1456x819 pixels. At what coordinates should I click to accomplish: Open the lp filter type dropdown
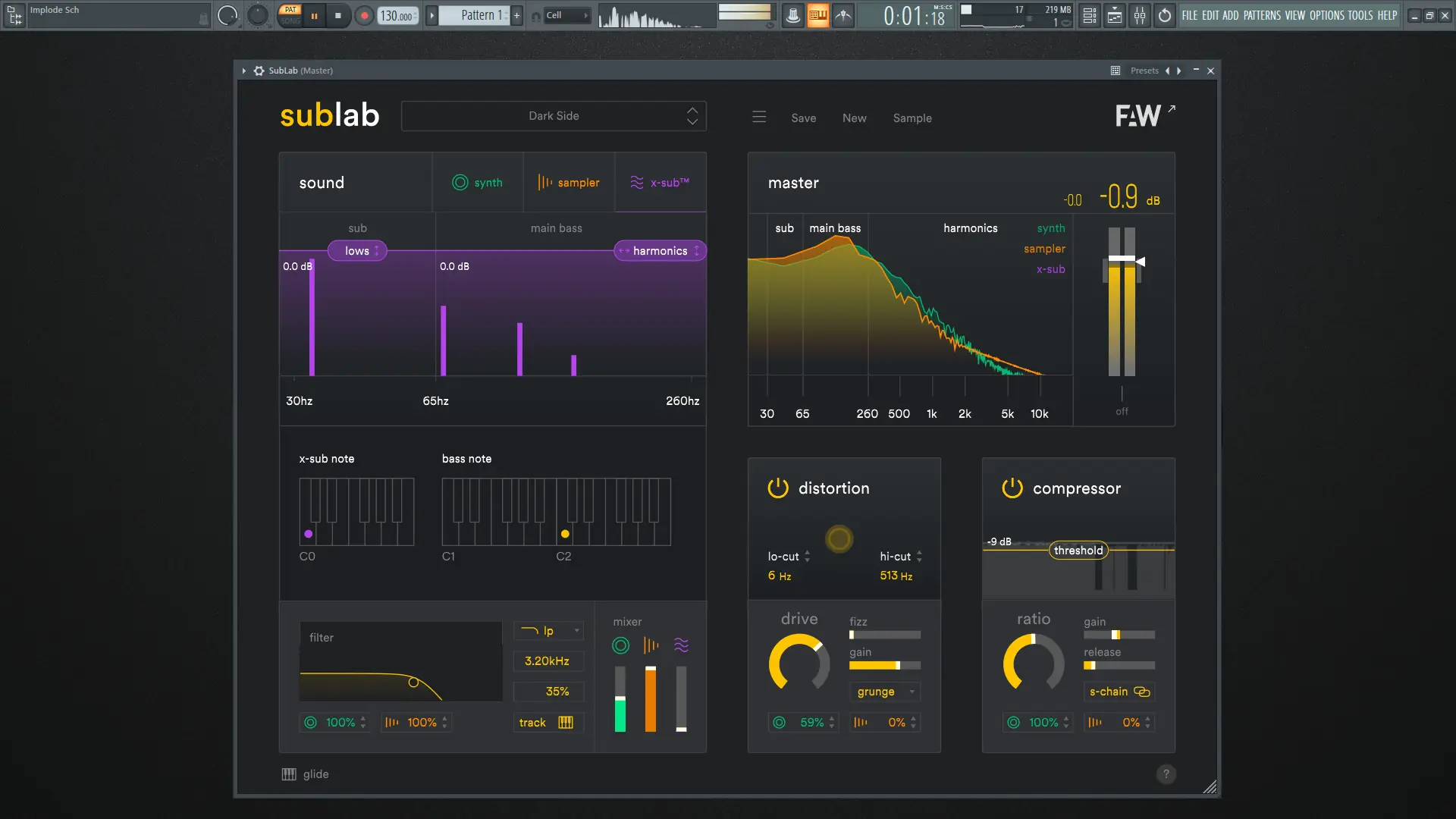click(x=549, y=631)
